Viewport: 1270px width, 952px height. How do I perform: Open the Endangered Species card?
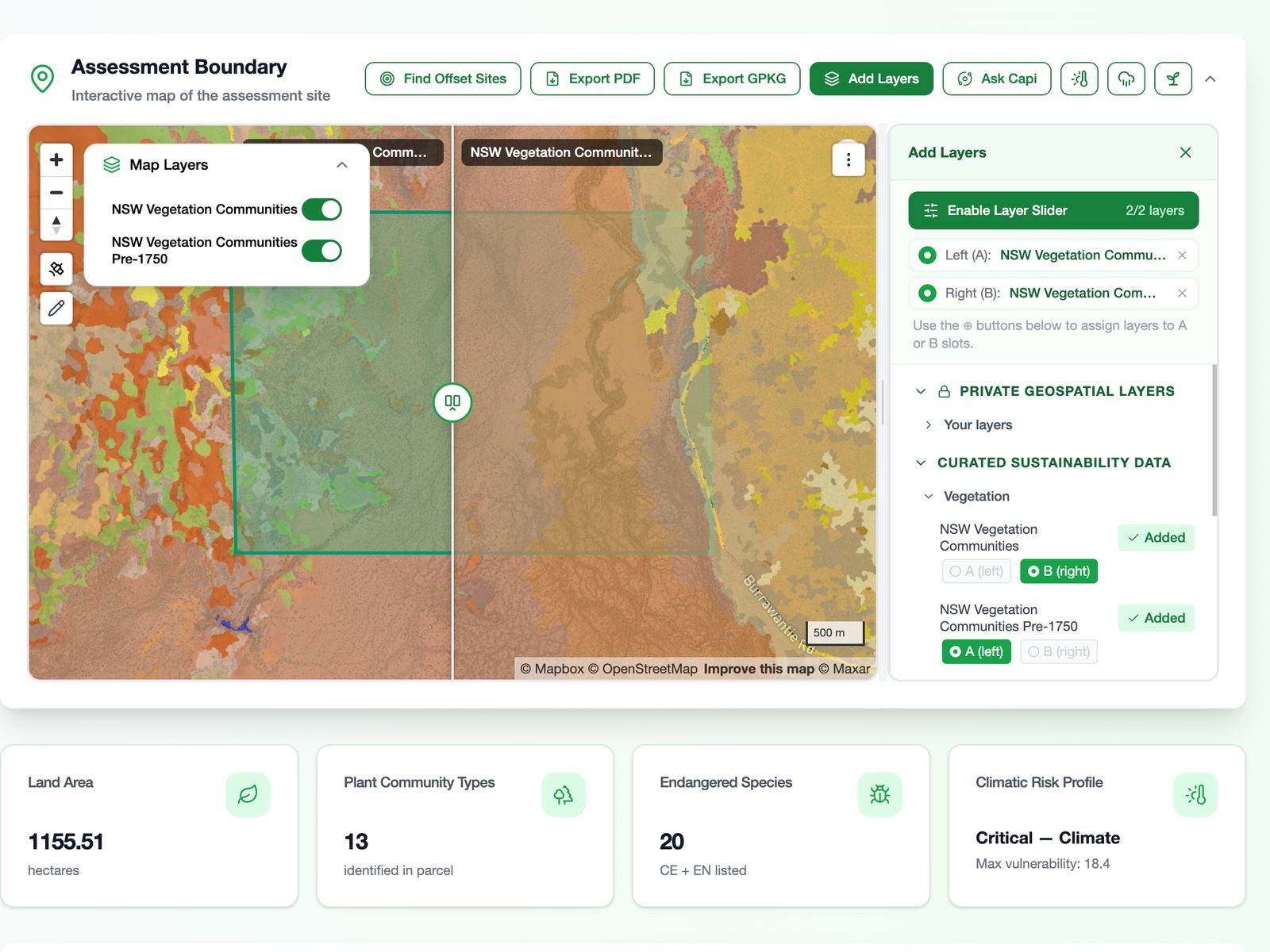[x=781, y=826]
